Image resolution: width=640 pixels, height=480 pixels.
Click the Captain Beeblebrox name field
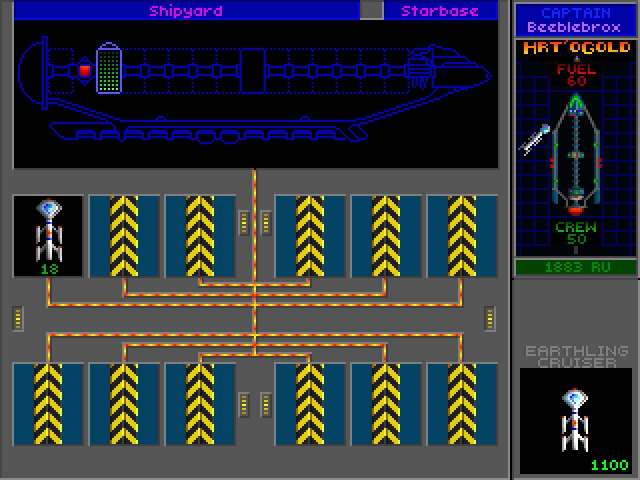(x=576, y=20)
